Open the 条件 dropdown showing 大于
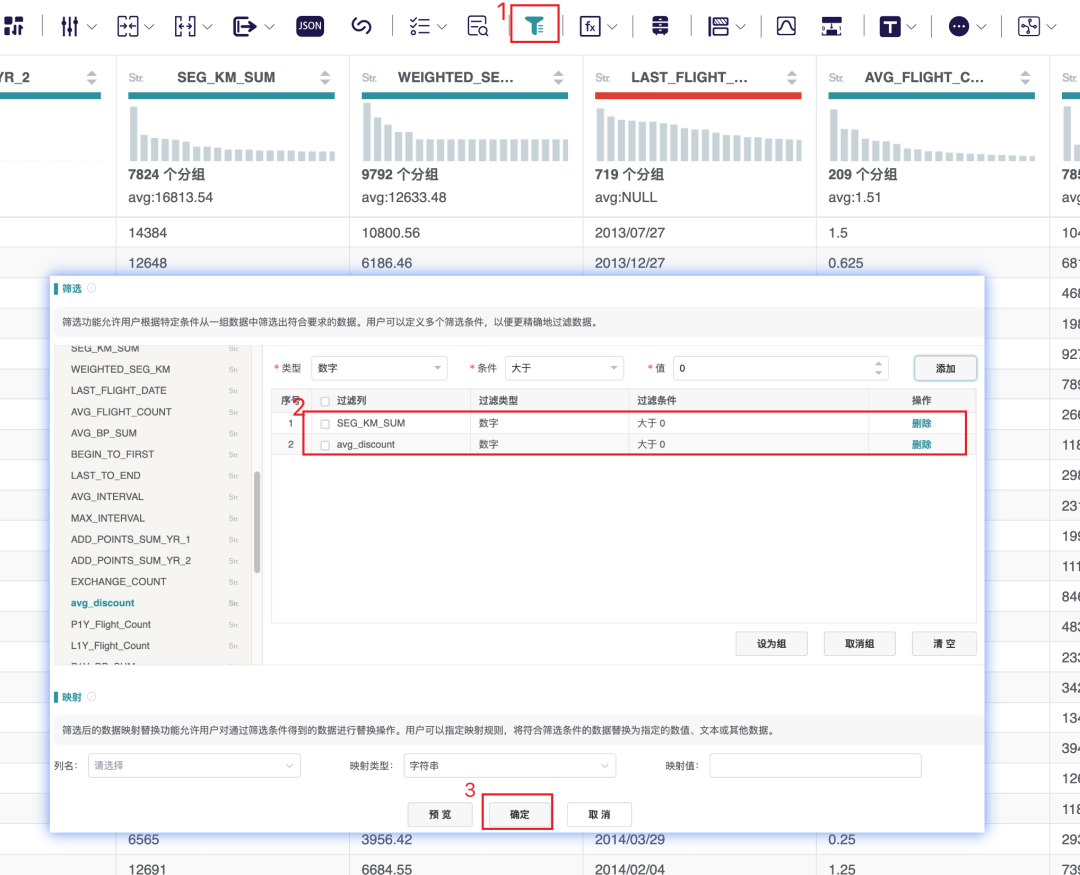This screenshot has height=875, width=1080. pyautogui.click(x=564, y=368)
